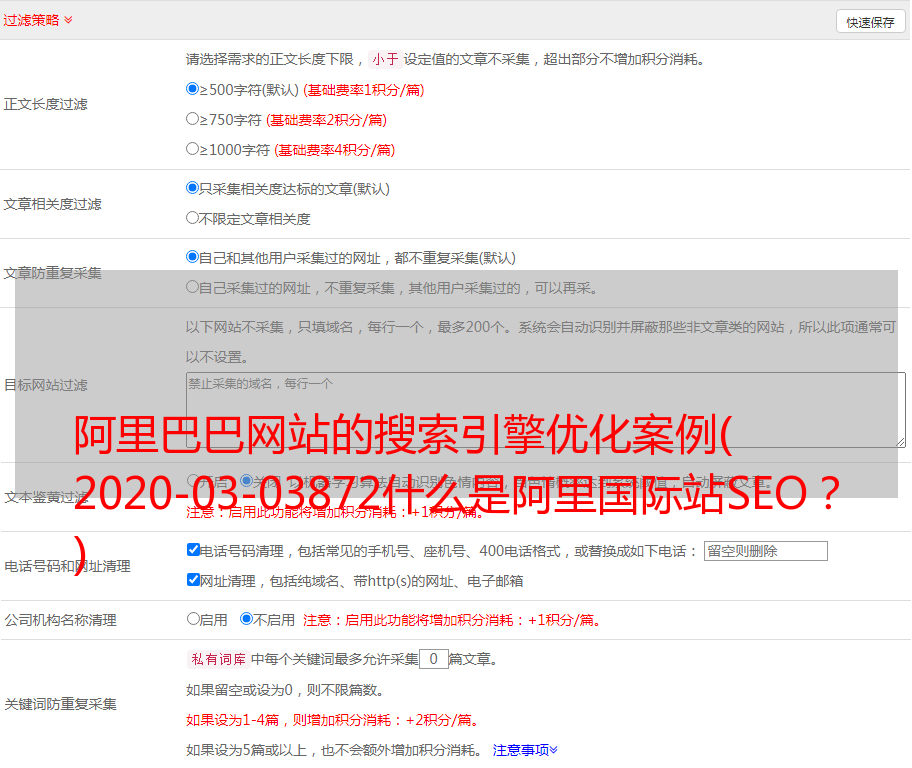The height and width of the screenshot is (768, 912).
Task: Click the 基础费率1积分/篇 red text
Action: coord(364,90)
